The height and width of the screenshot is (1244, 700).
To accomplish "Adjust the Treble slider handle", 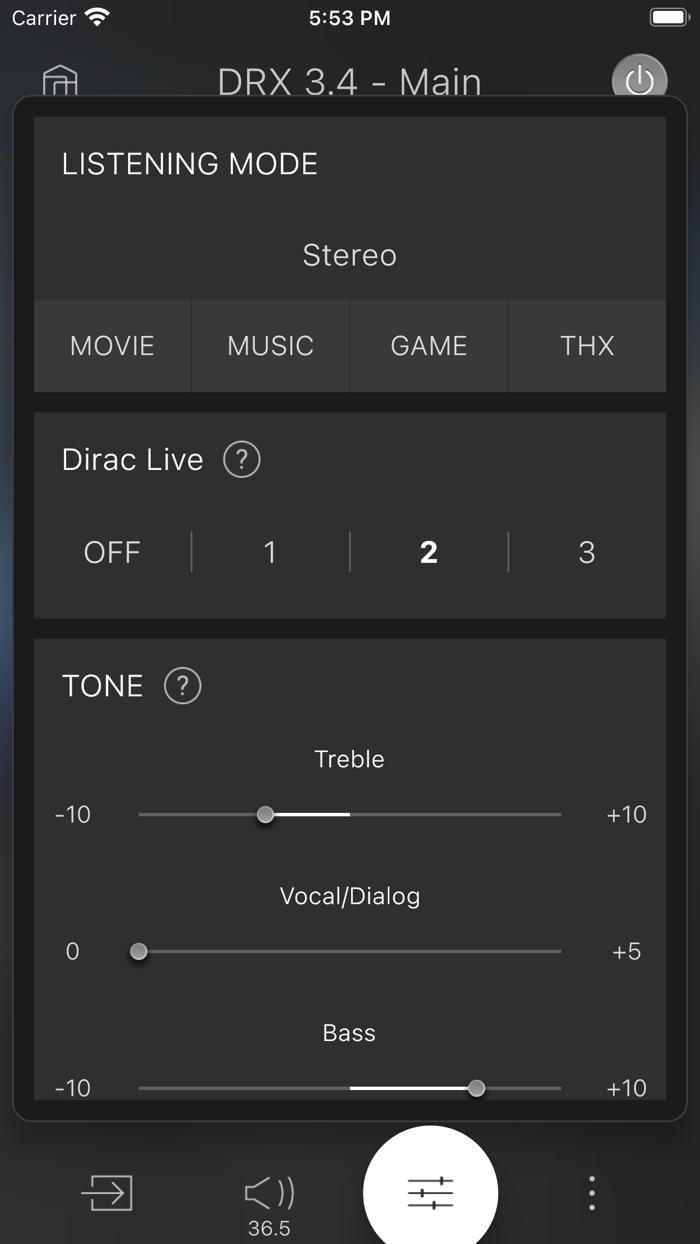I will [x=265, y=815].
